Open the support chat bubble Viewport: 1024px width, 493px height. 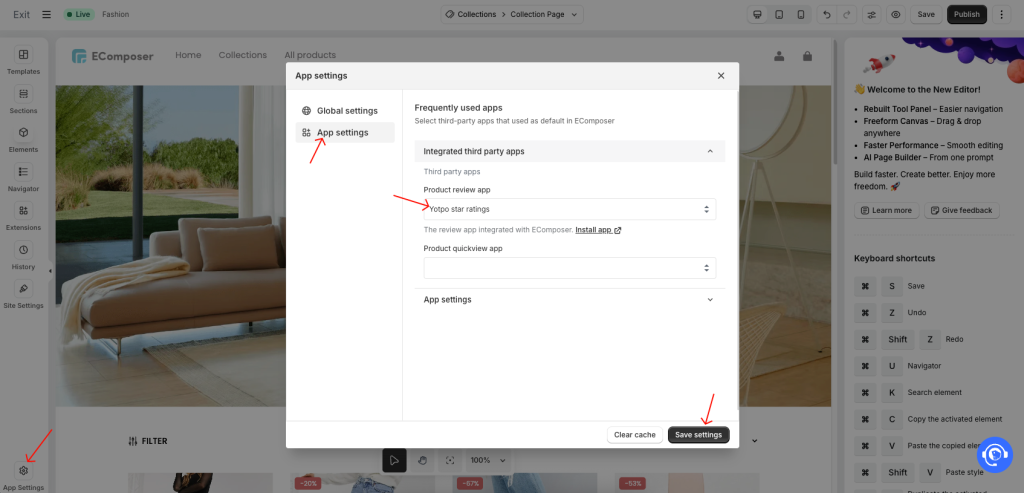[x=994, y=453]
